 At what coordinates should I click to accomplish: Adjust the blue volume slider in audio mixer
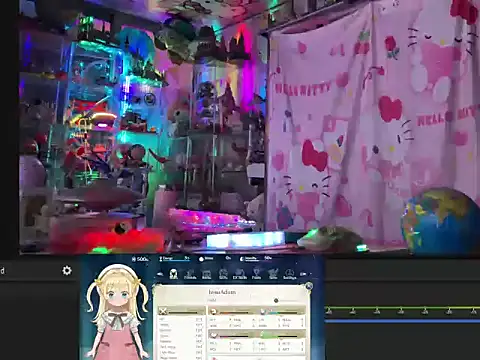click(403, 321)
